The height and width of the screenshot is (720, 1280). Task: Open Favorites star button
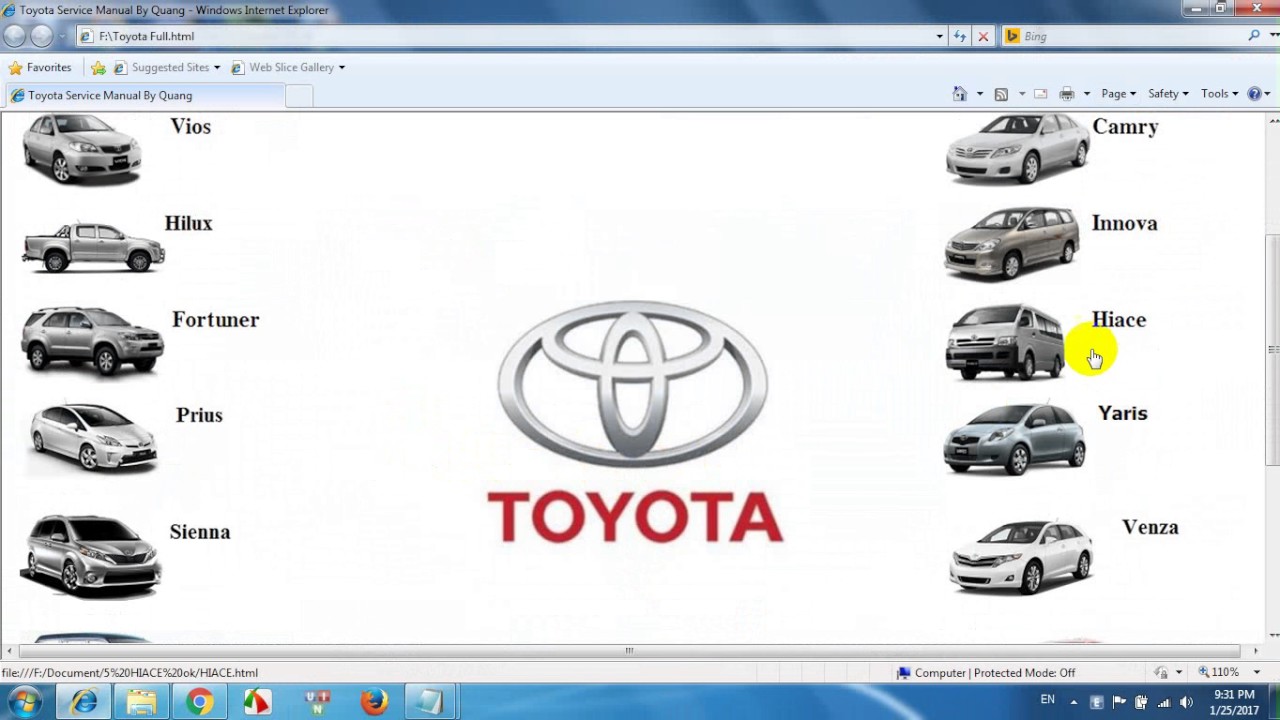click(40, 67)
